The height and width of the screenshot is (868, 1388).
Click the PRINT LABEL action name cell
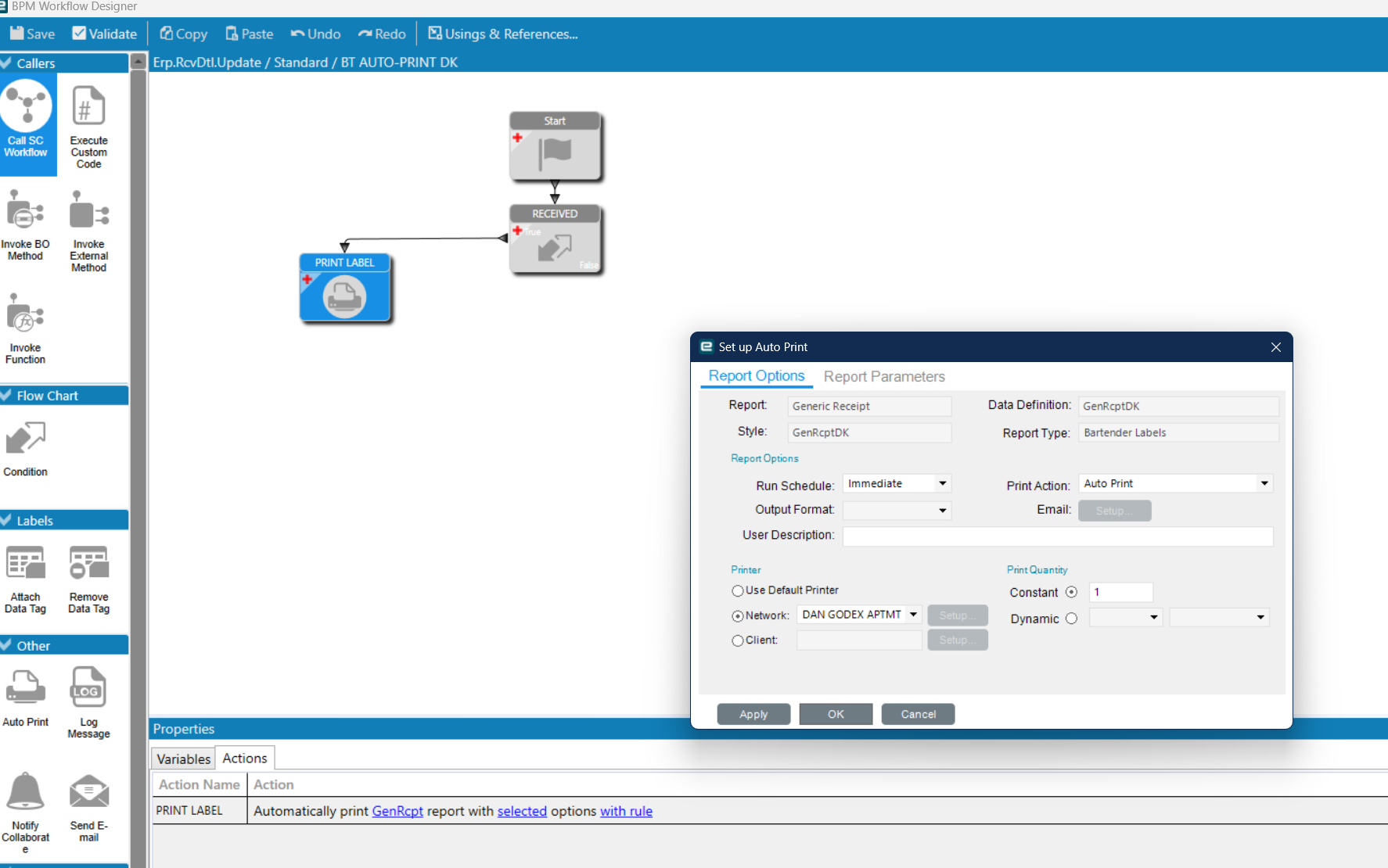point(200,811)
